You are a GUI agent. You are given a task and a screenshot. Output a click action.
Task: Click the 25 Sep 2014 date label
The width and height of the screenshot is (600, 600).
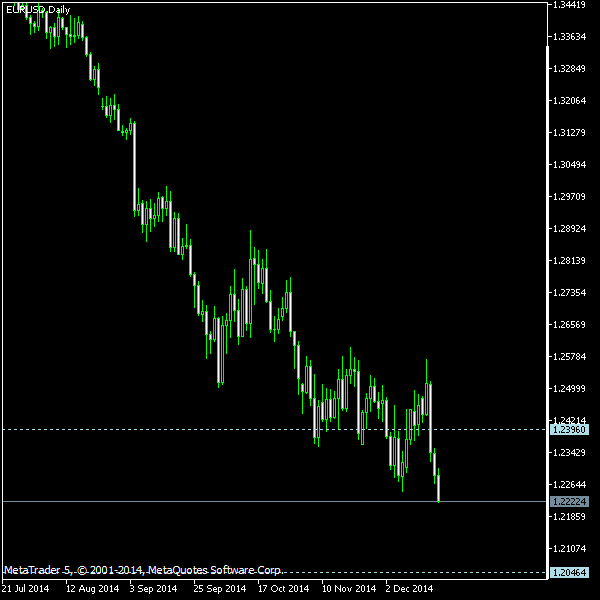(x=220, y=588)
